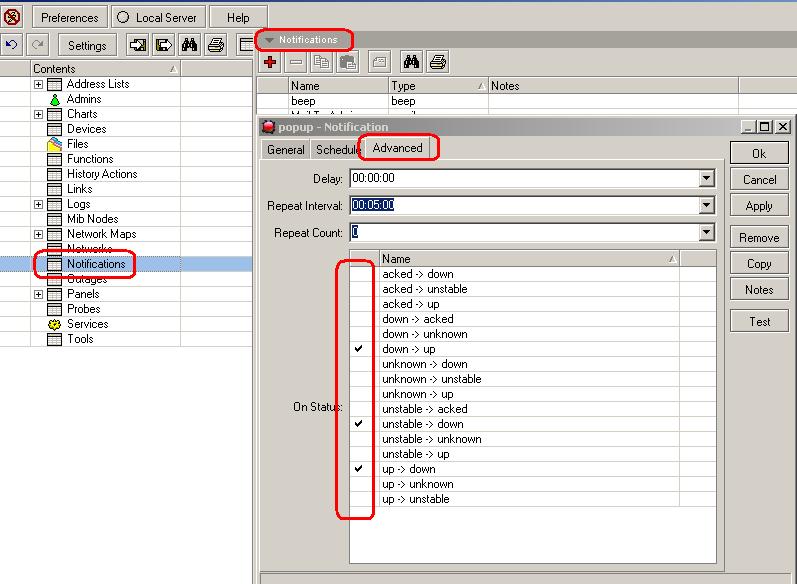The image size is (797, 584).
Task: Click the printer icon in main toolbar
Action: tap(216, 45)
